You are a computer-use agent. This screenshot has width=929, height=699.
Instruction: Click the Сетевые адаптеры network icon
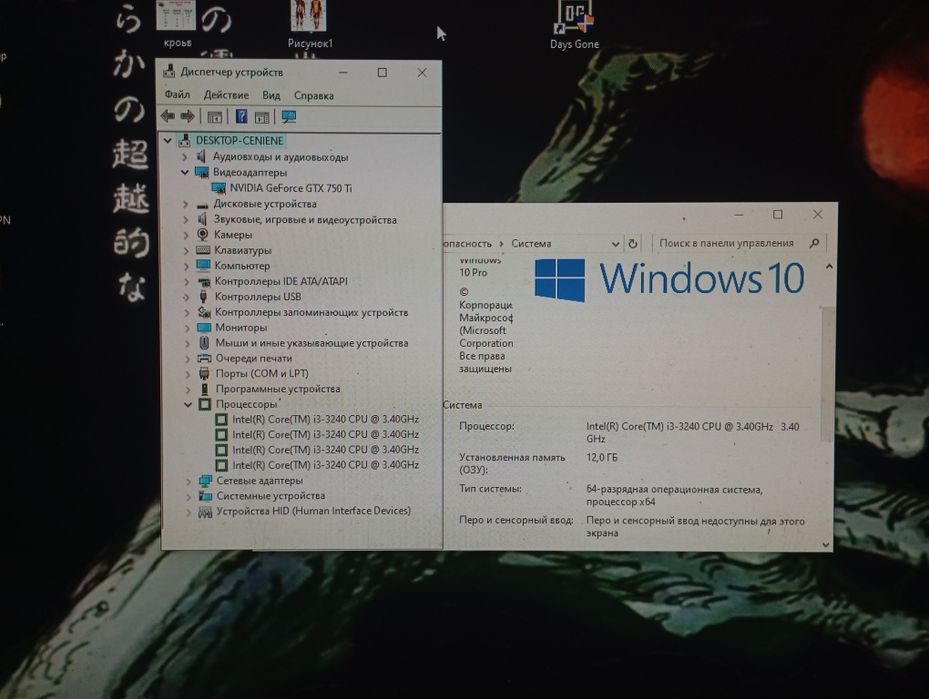[206, 480]
